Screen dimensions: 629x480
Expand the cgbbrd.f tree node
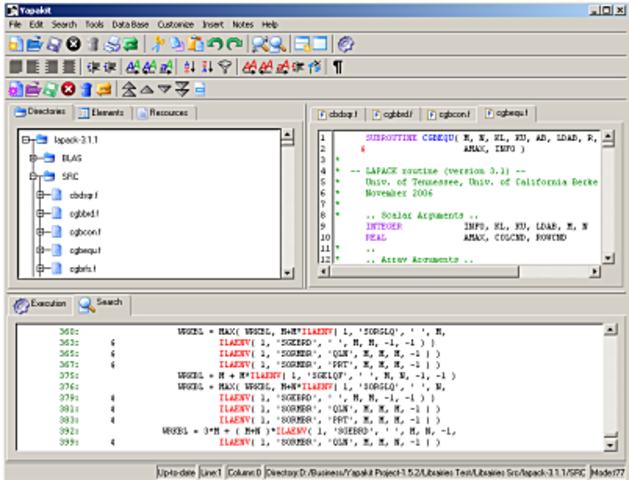tap(40, 213)
